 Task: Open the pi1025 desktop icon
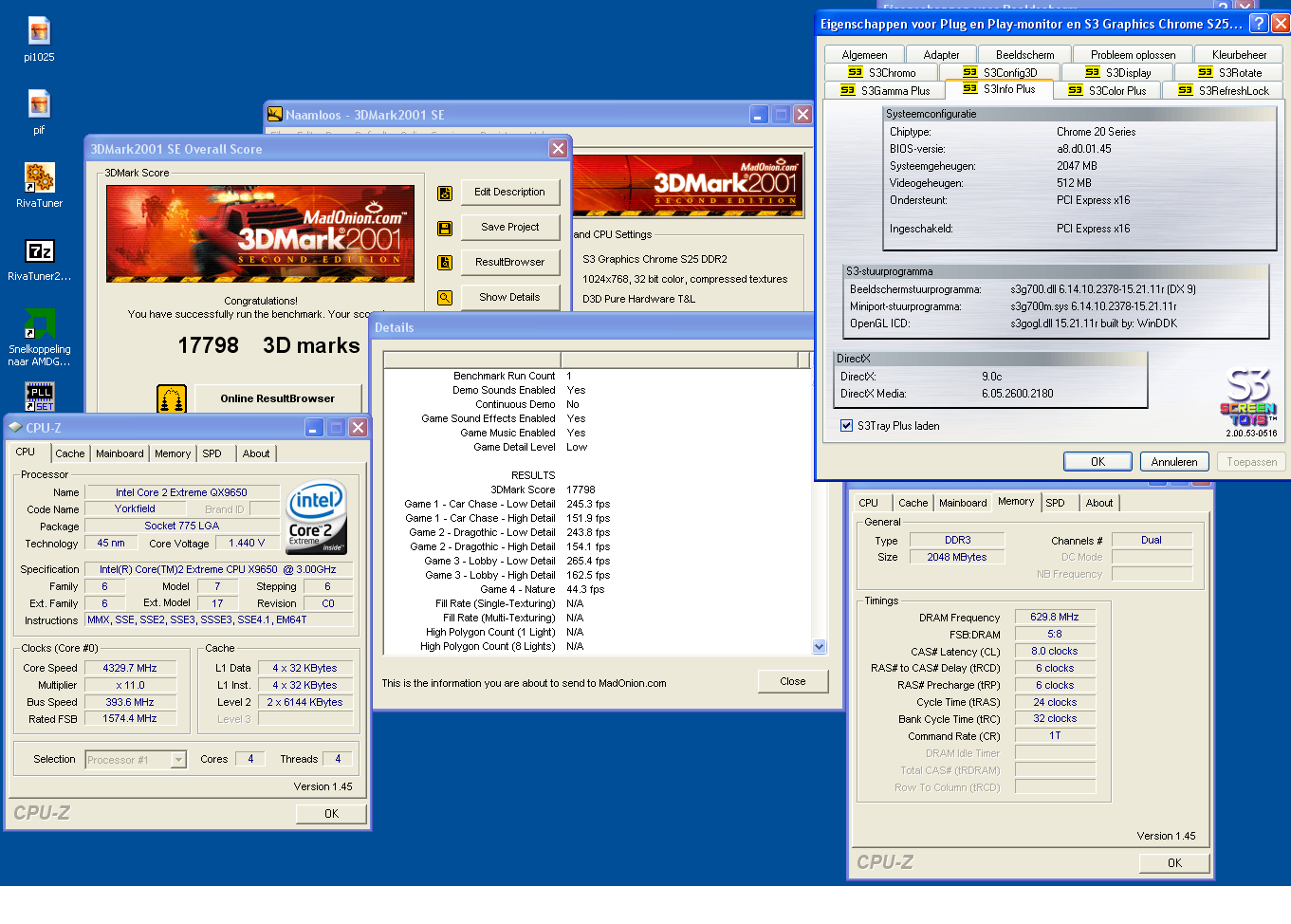point(39,31)
